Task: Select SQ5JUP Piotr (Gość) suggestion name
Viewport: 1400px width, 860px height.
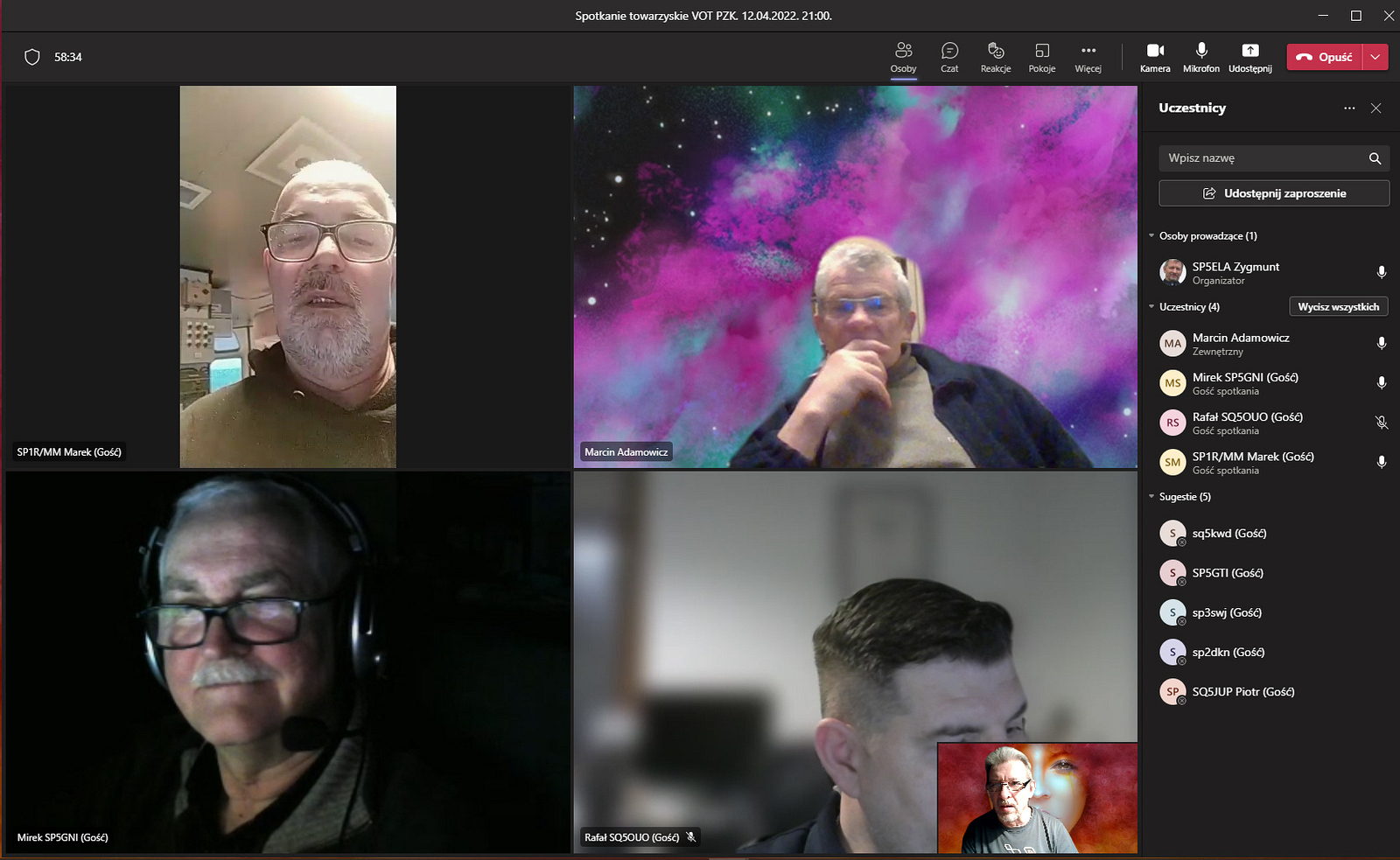Action: tap(1243, 692)
